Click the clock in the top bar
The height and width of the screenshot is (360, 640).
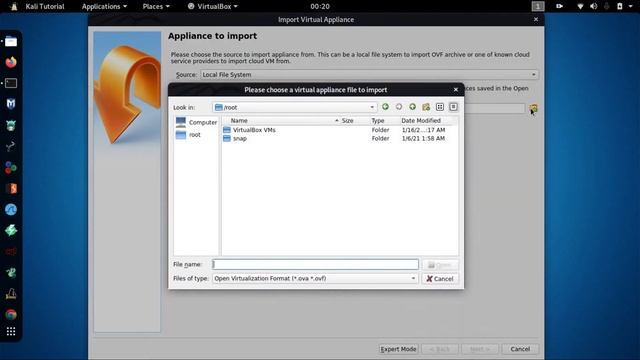tap(320, 6)
